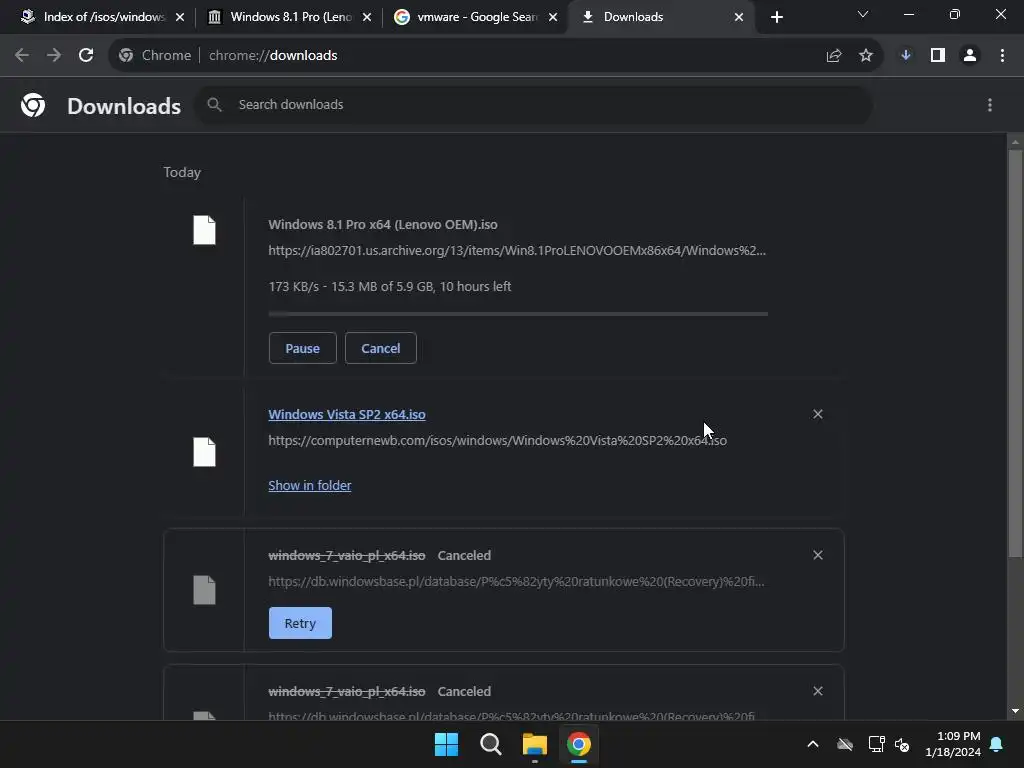1024x768 pixels.
Task: Click the scrollbar up arrow
Action: pyautogui.click(x=1015, y=141)
